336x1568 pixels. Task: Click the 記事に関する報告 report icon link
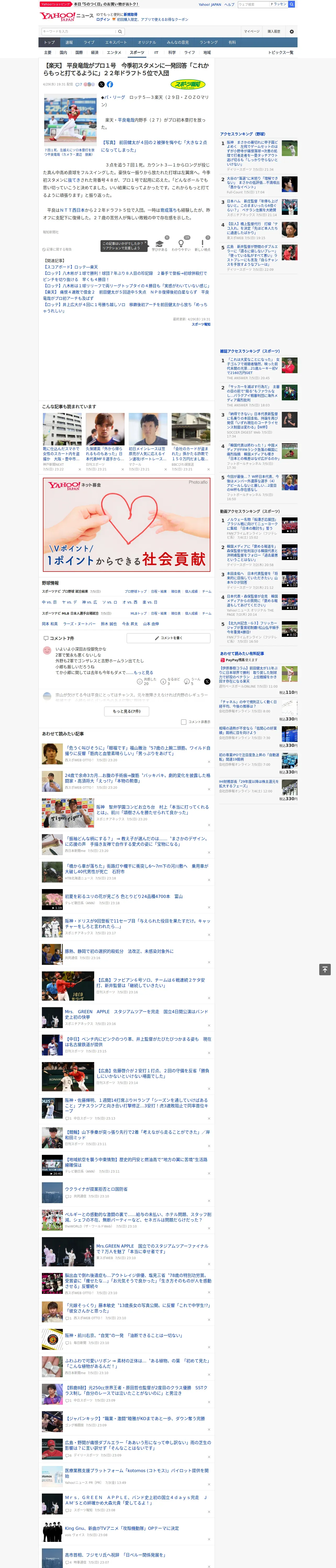tap(57, 250)
